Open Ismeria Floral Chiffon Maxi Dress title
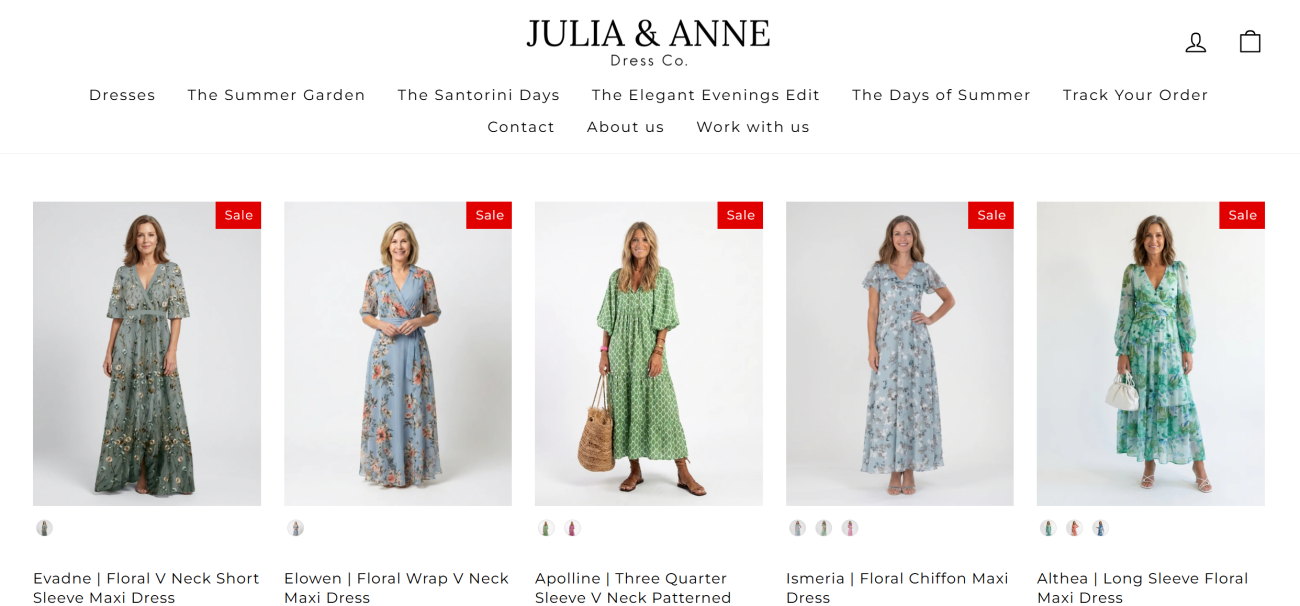Screen dimensions: 1300x606 (897, 588)
